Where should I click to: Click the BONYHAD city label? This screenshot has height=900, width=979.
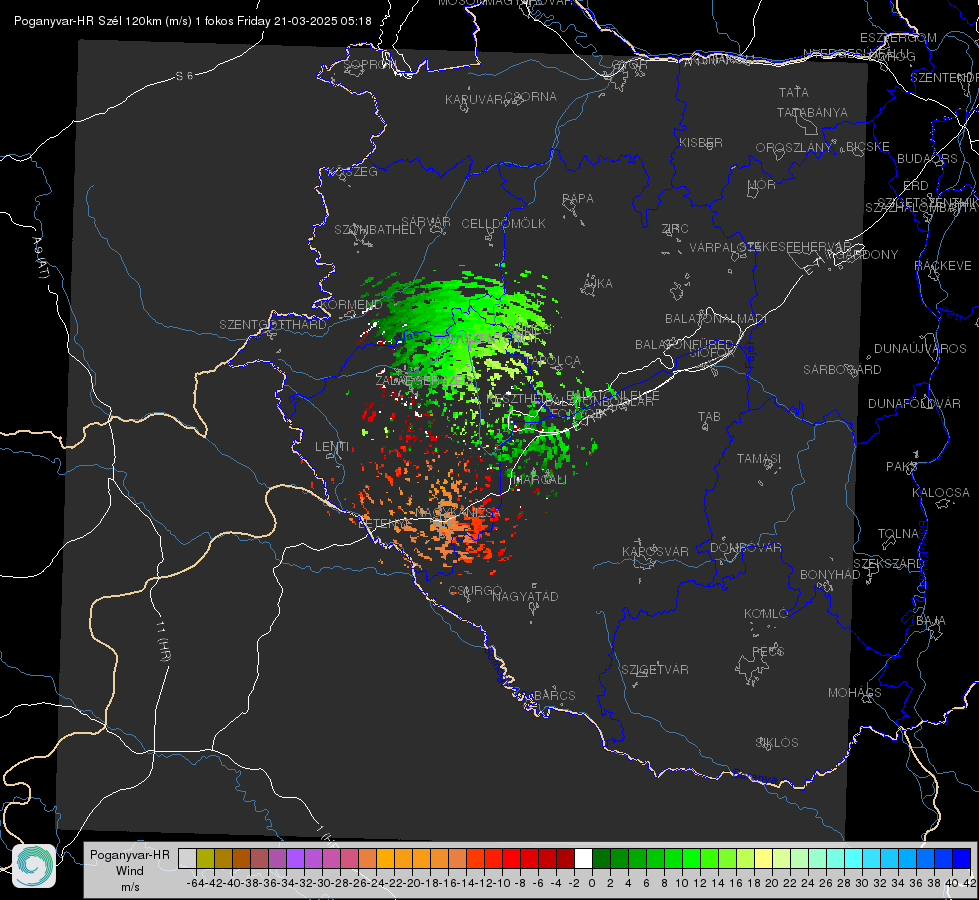coord(830,575)
